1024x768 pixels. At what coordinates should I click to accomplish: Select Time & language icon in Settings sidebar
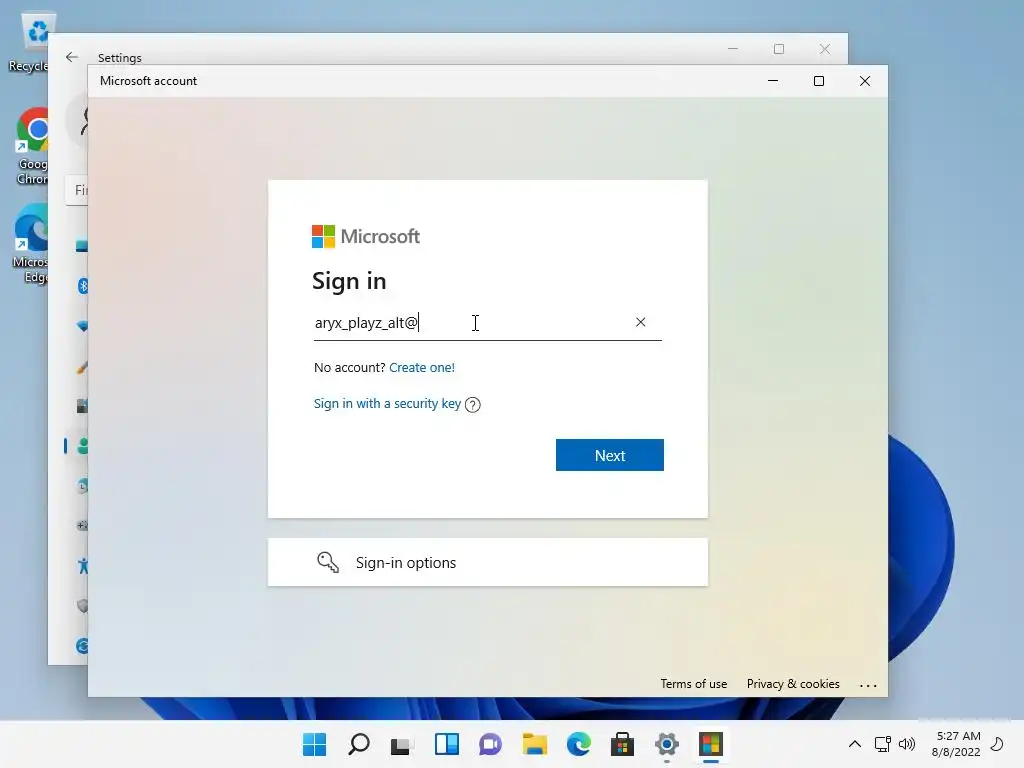click(82, 486)
